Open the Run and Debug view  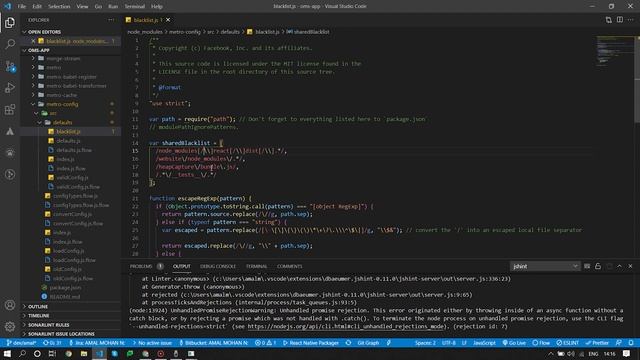click(10, 87)
